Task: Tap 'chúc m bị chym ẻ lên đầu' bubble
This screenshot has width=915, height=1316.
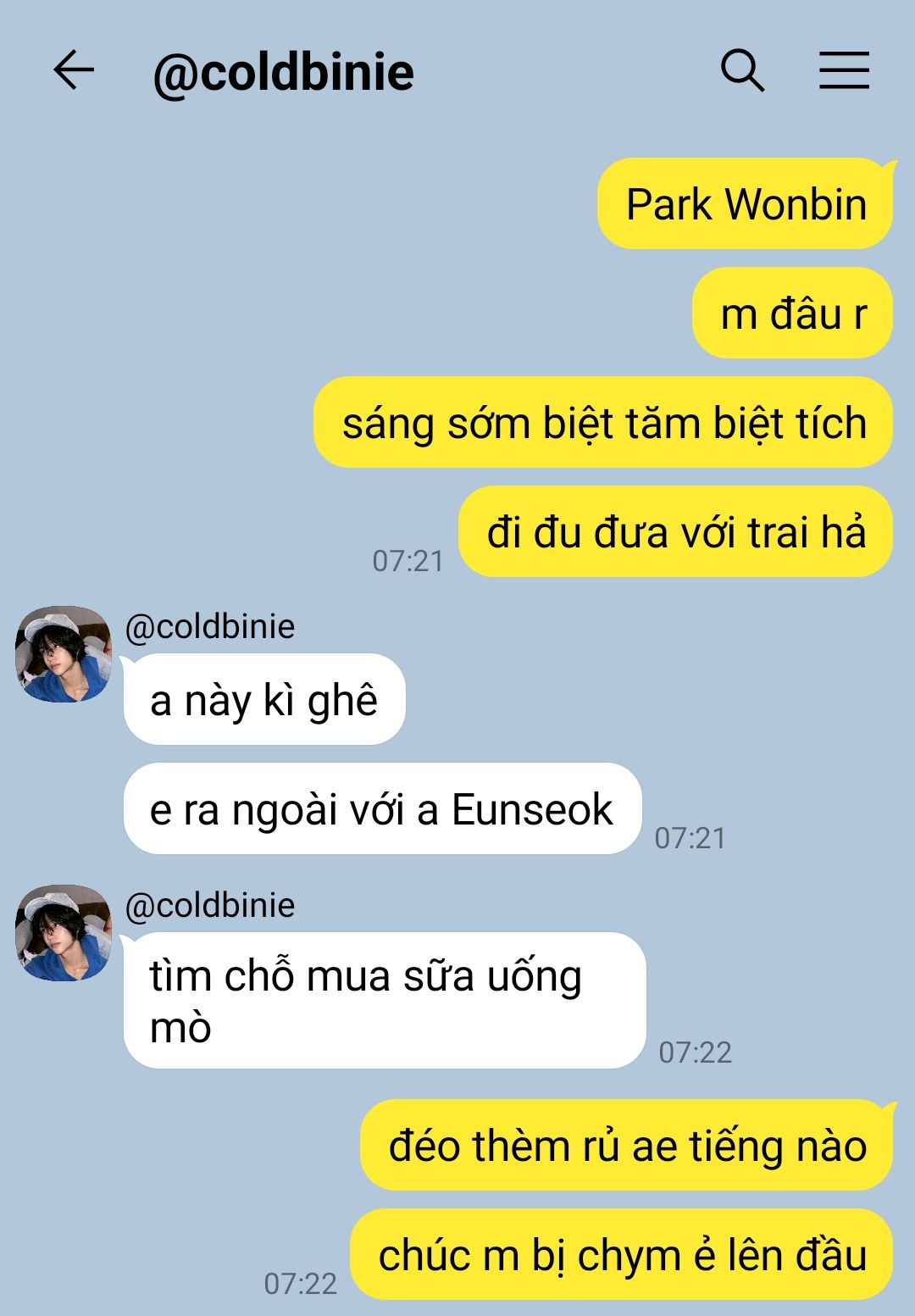Action: [623, 1255]
